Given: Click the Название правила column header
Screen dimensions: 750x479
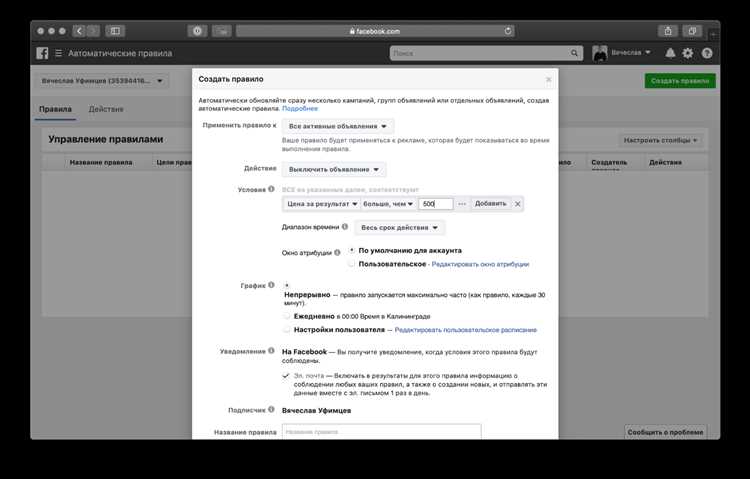Looking at the screenshot, I should [101, 162].
